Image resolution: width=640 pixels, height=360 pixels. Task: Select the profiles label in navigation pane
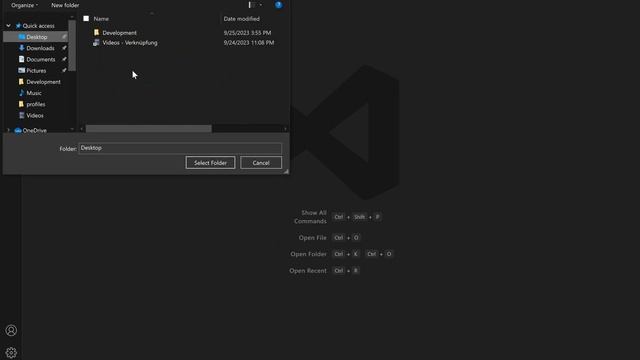click(36, 104)
